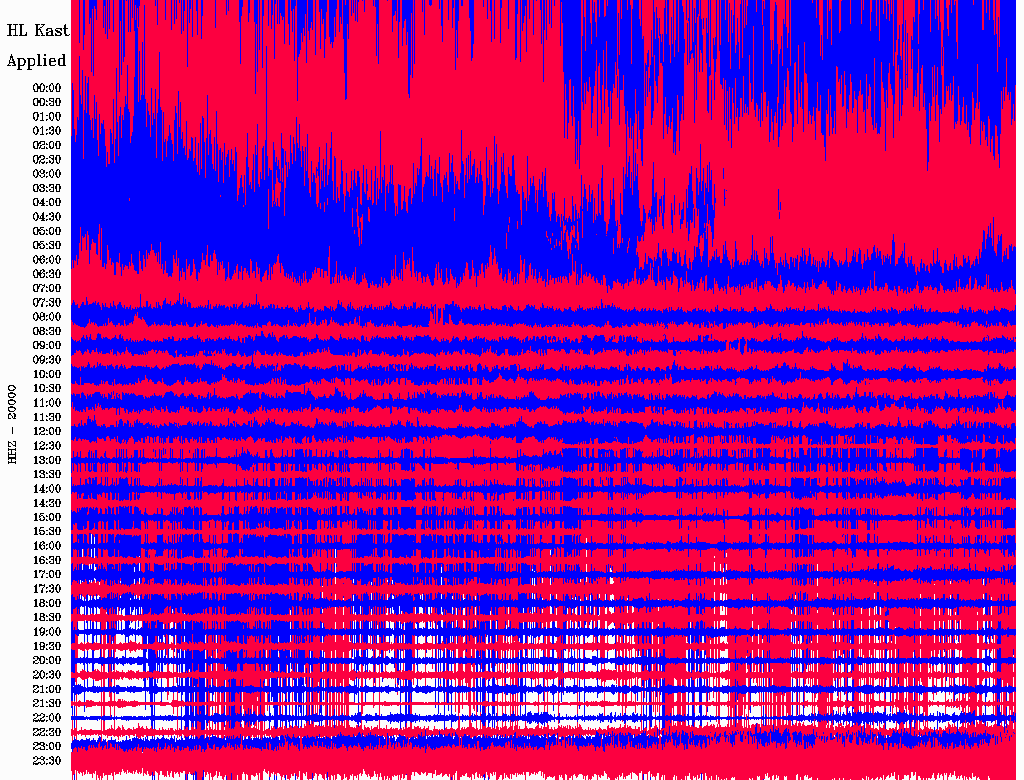Select the 'Applied' header text
Screen dimensions: 1024x780
37,61
